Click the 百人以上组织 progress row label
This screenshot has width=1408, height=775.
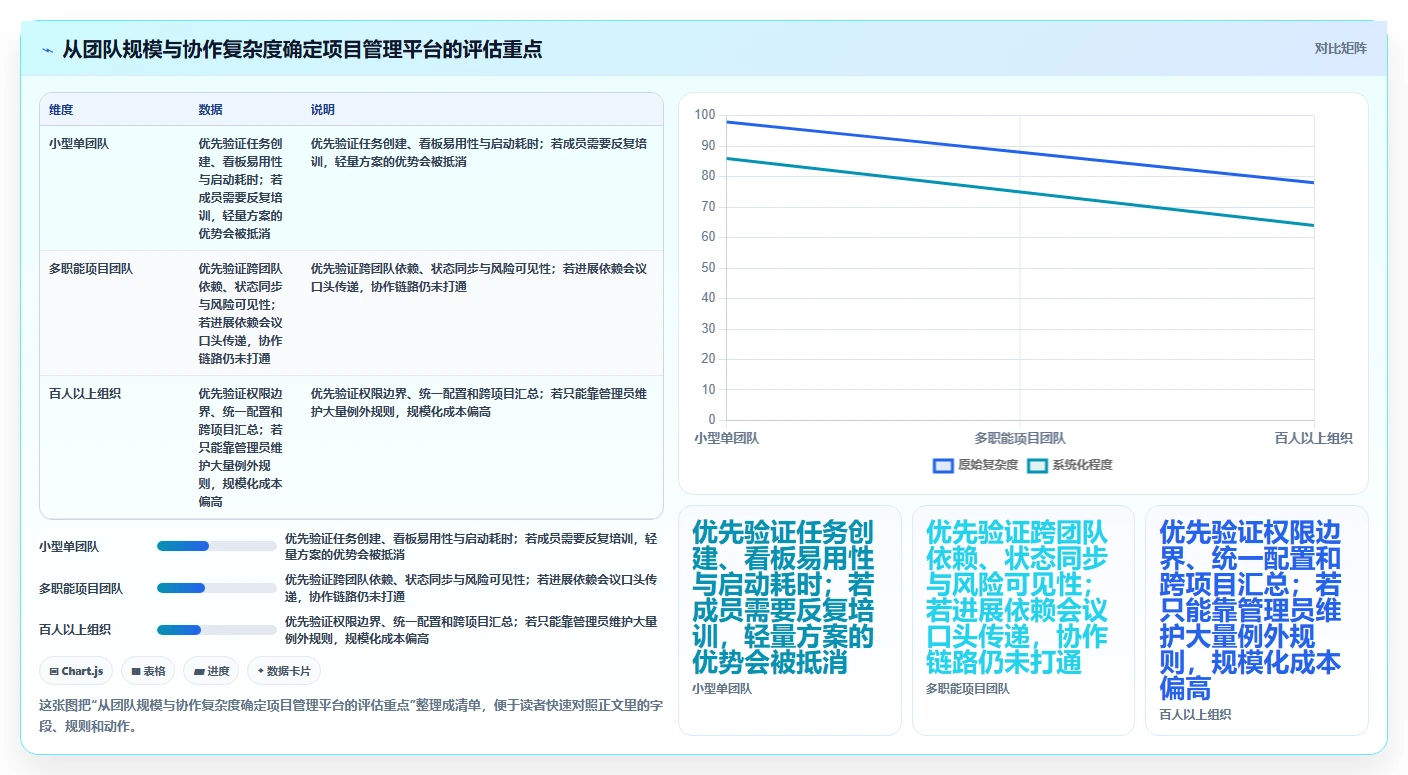tap(75, 630)
